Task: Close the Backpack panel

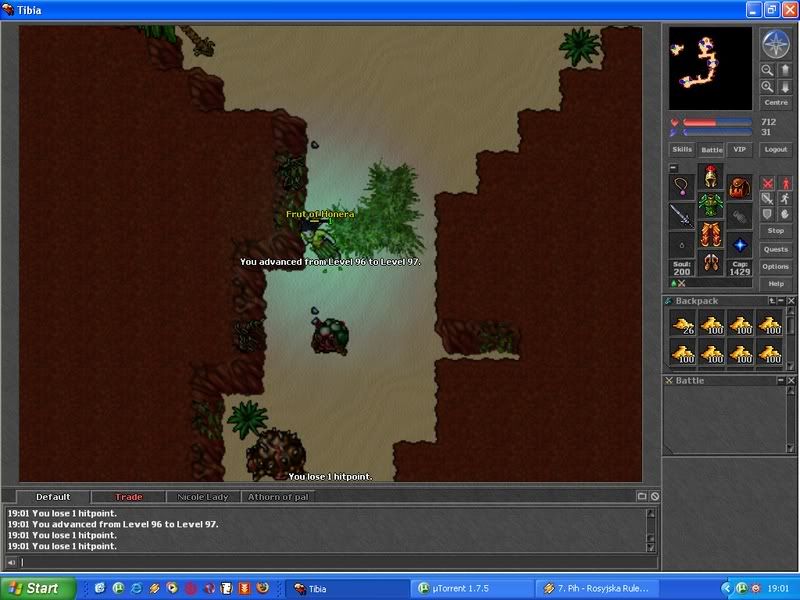Action: 791,301
